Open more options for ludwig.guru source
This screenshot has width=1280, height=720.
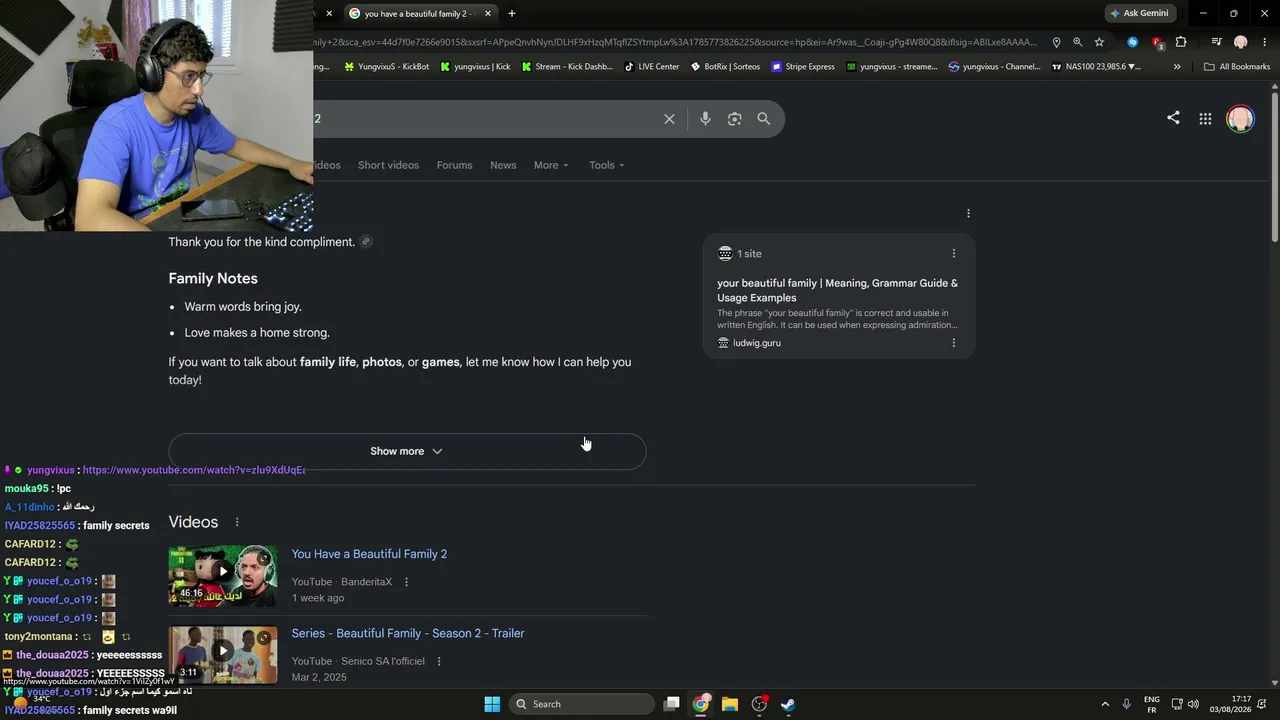pyautogui.click(x=953, y=343)
